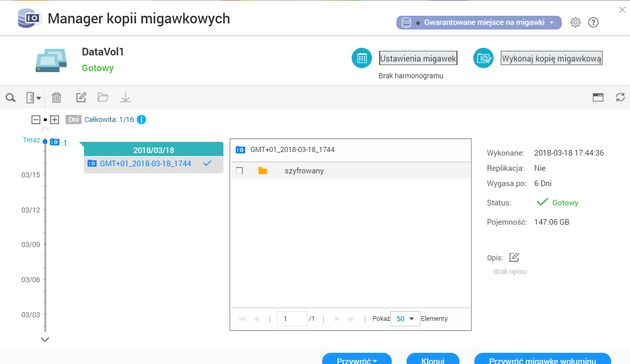Switch view with window layout icon

click(x=598, y=97)
